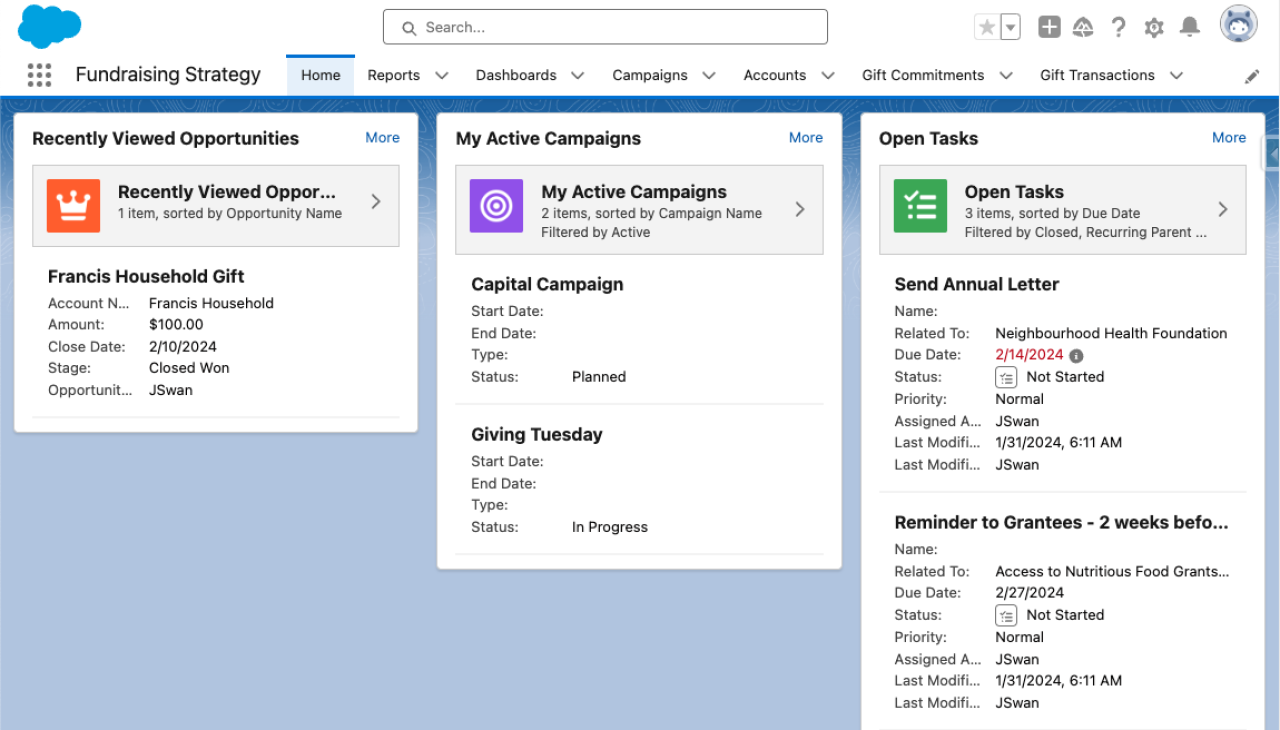Open the App Launcher dots grid
This screenshot has width=1280, height=730.
tap(39, 75)
